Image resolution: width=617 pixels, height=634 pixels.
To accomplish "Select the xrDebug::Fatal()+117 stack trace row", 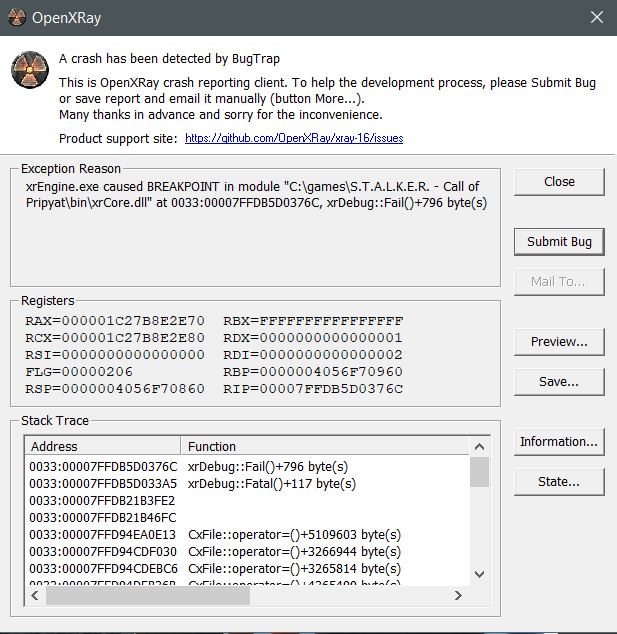I will (247, 484).
